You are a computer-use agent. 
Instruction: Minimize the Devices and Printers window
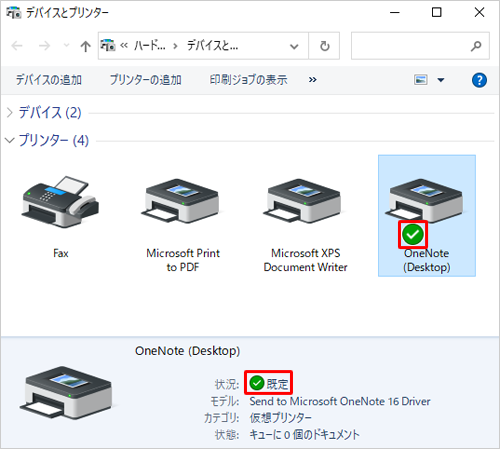coord(395,13)
